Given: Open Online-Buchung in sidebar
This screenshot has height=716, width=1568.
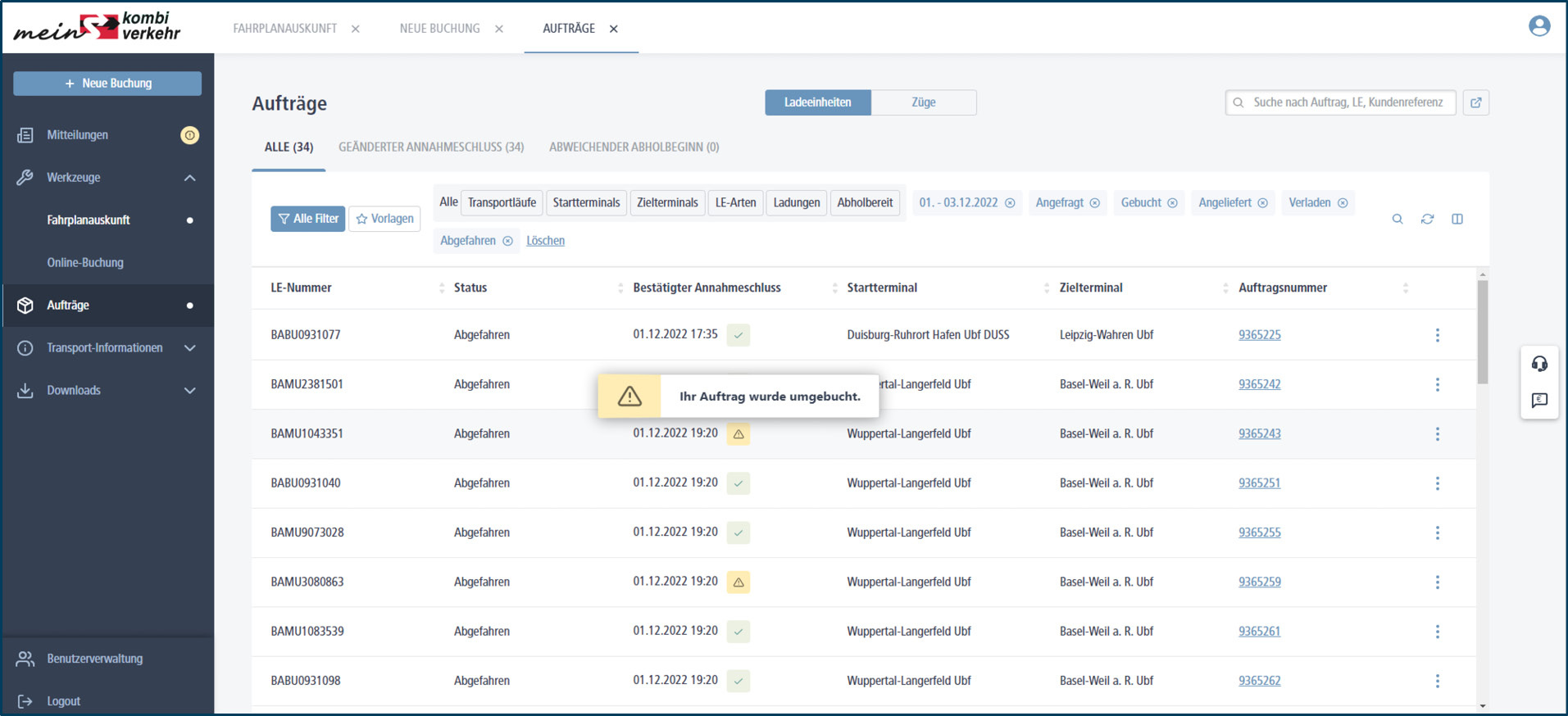Looking at the screenshot, I should coord(85,263).
